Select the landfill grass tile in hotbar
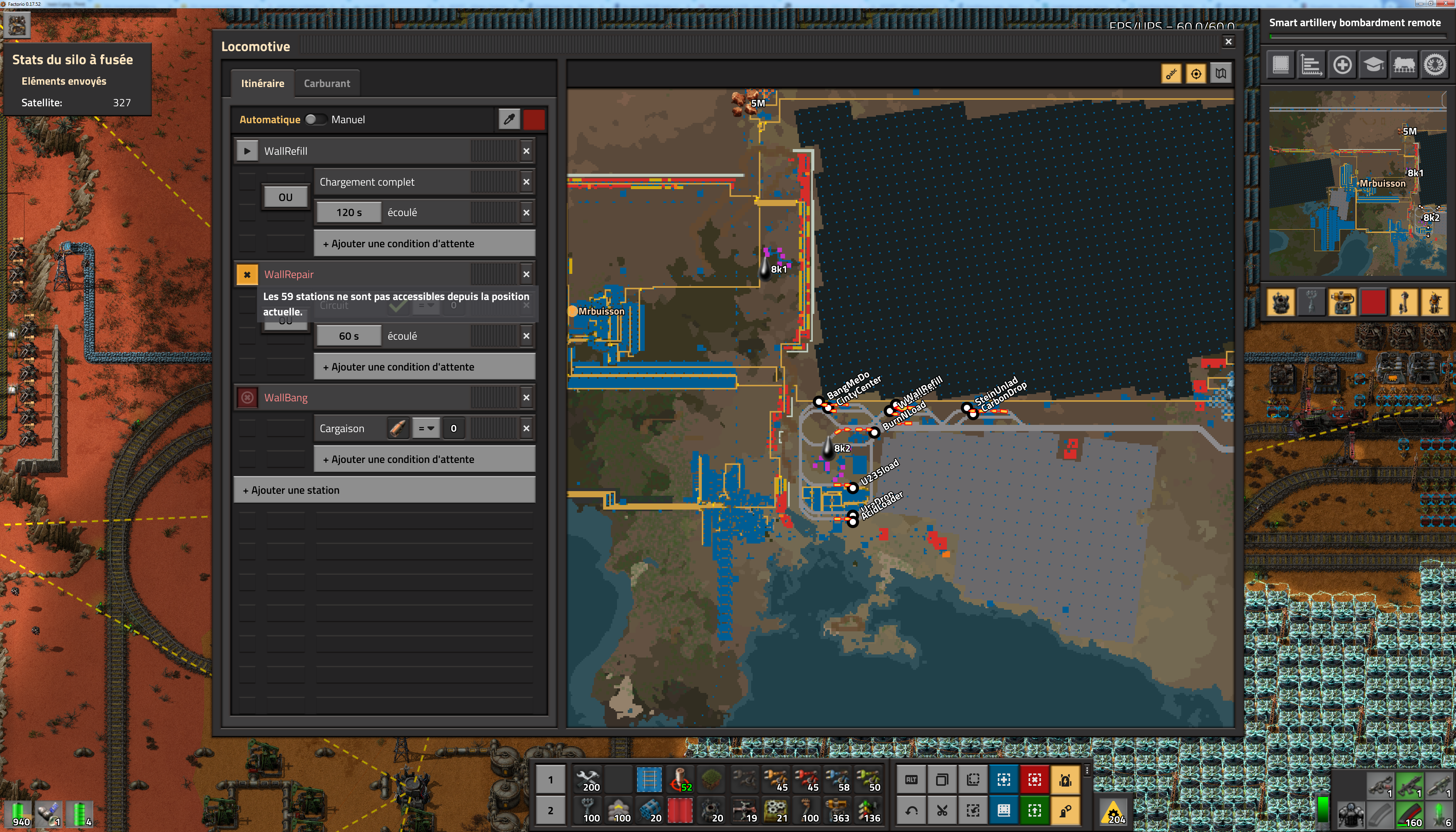This screenshot has height=832, width=1456. [711, 780]
